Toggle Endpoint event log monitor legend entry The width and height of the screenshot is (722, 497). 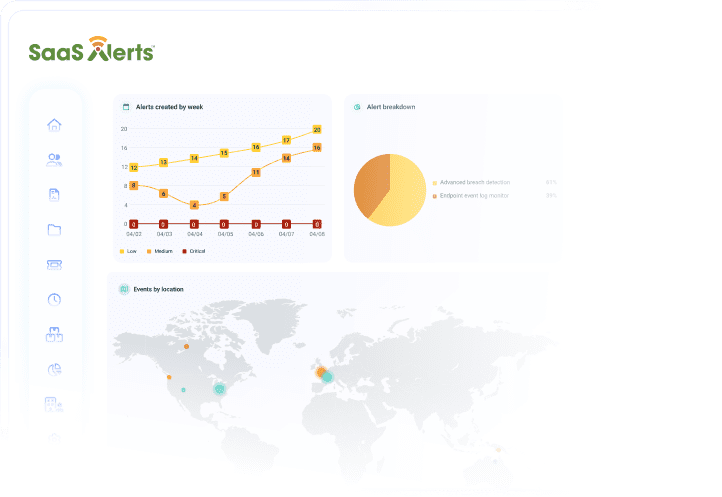[471, 196]
